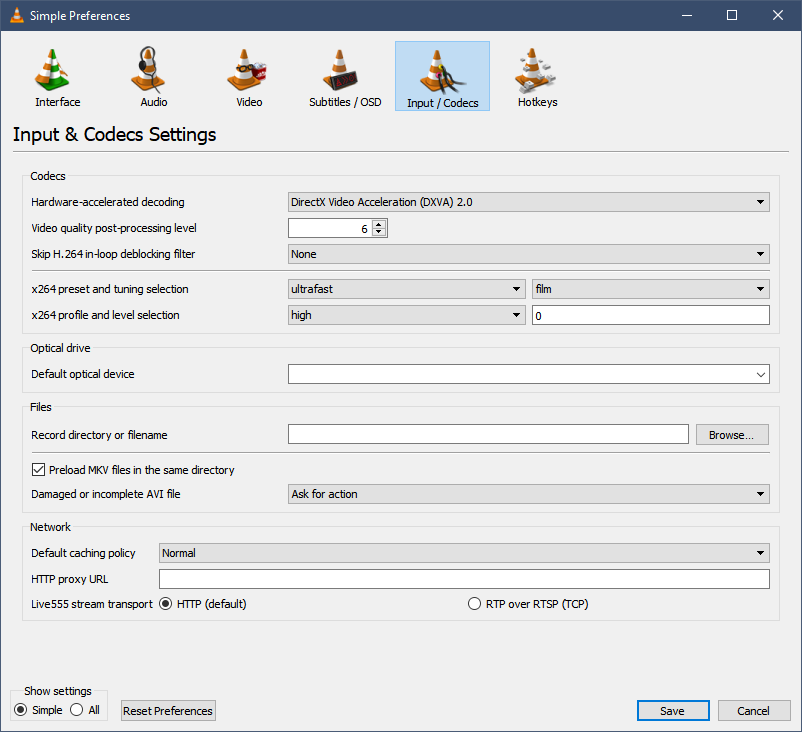
Task: Click the Record directory or filename field
Action: pos(488,434)
